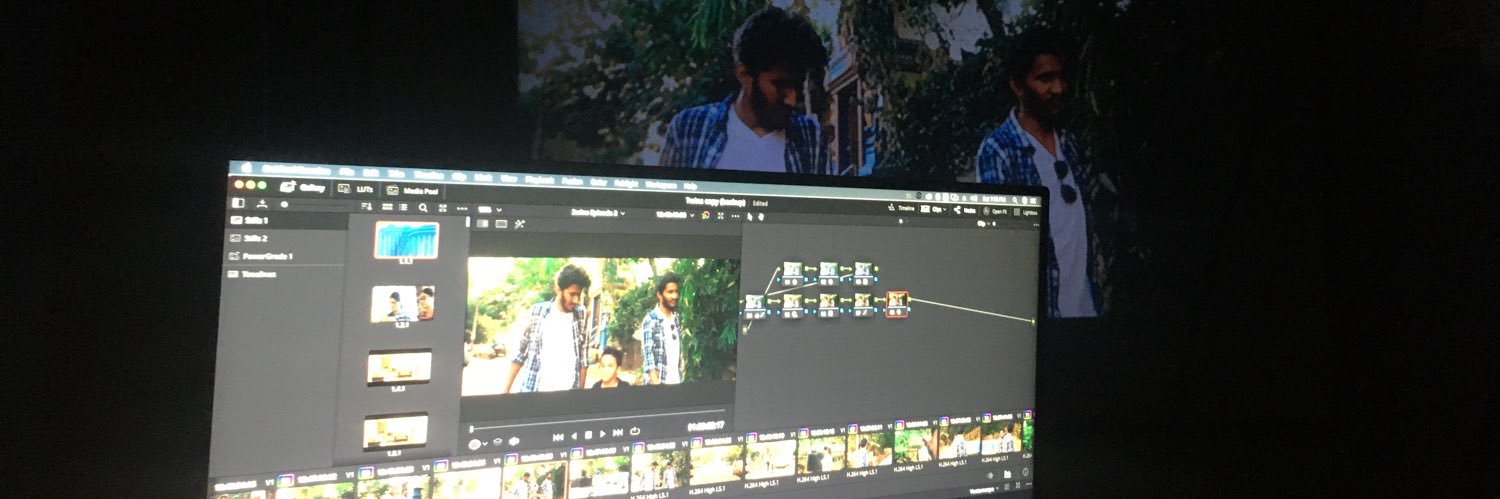
Task: Click the enhanced viewer expand icon
Action: [x=720, y=216]
